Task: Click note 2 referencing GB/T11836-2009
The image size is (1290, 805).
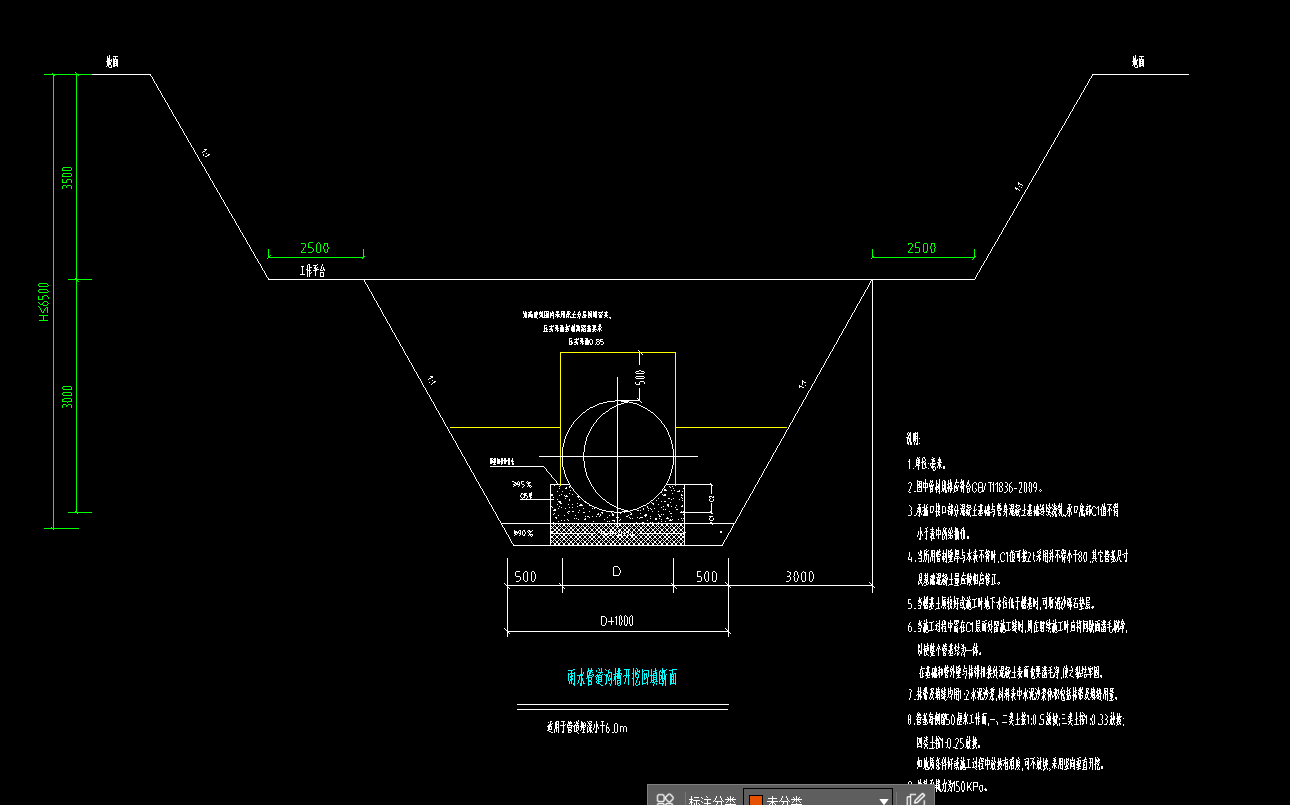Action: (x=975, y=488)
